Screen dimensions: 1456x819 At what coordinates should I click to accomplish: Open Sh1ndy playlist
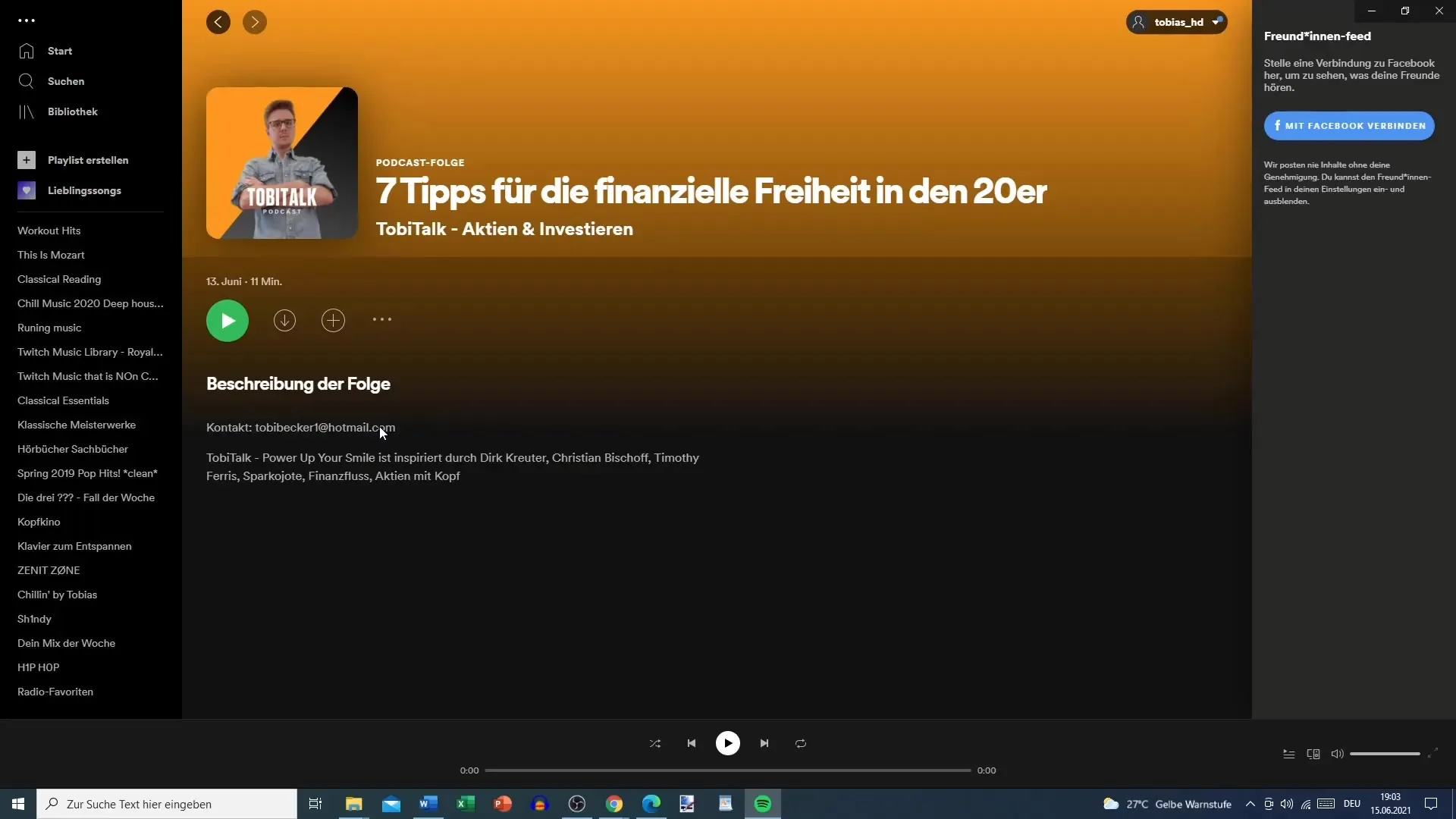click(x=34, y=619)
